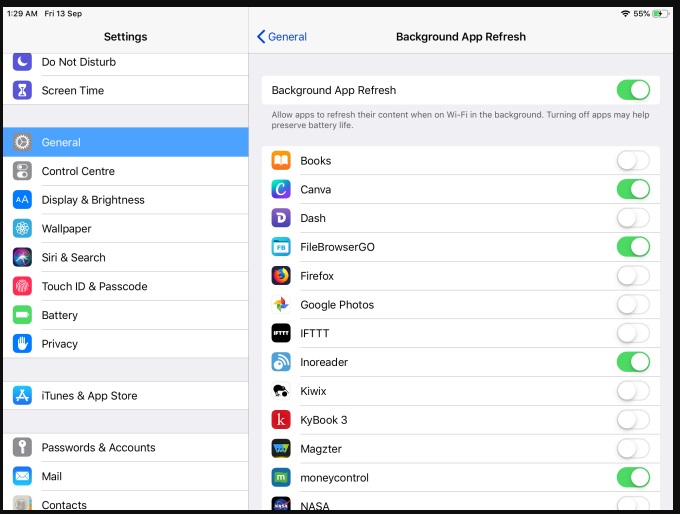Viewport: 680px width, 514px height.
Task: Open iTunes & App Store settings
Action: point(126,395)
